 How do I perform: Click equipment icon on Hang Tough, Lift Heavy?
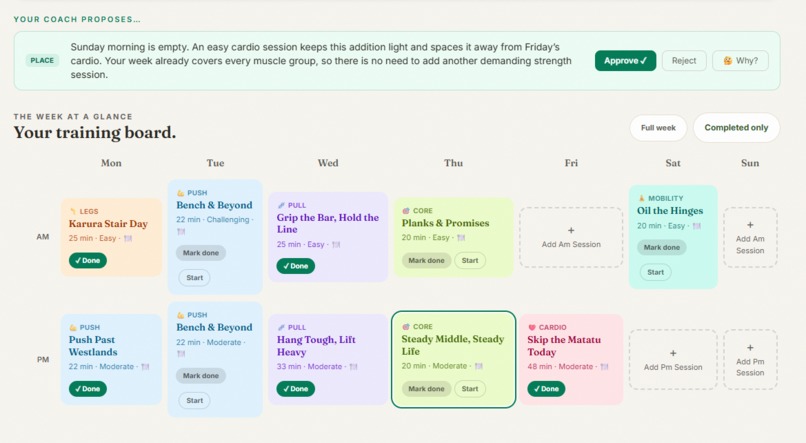click(x=354, y=367)
